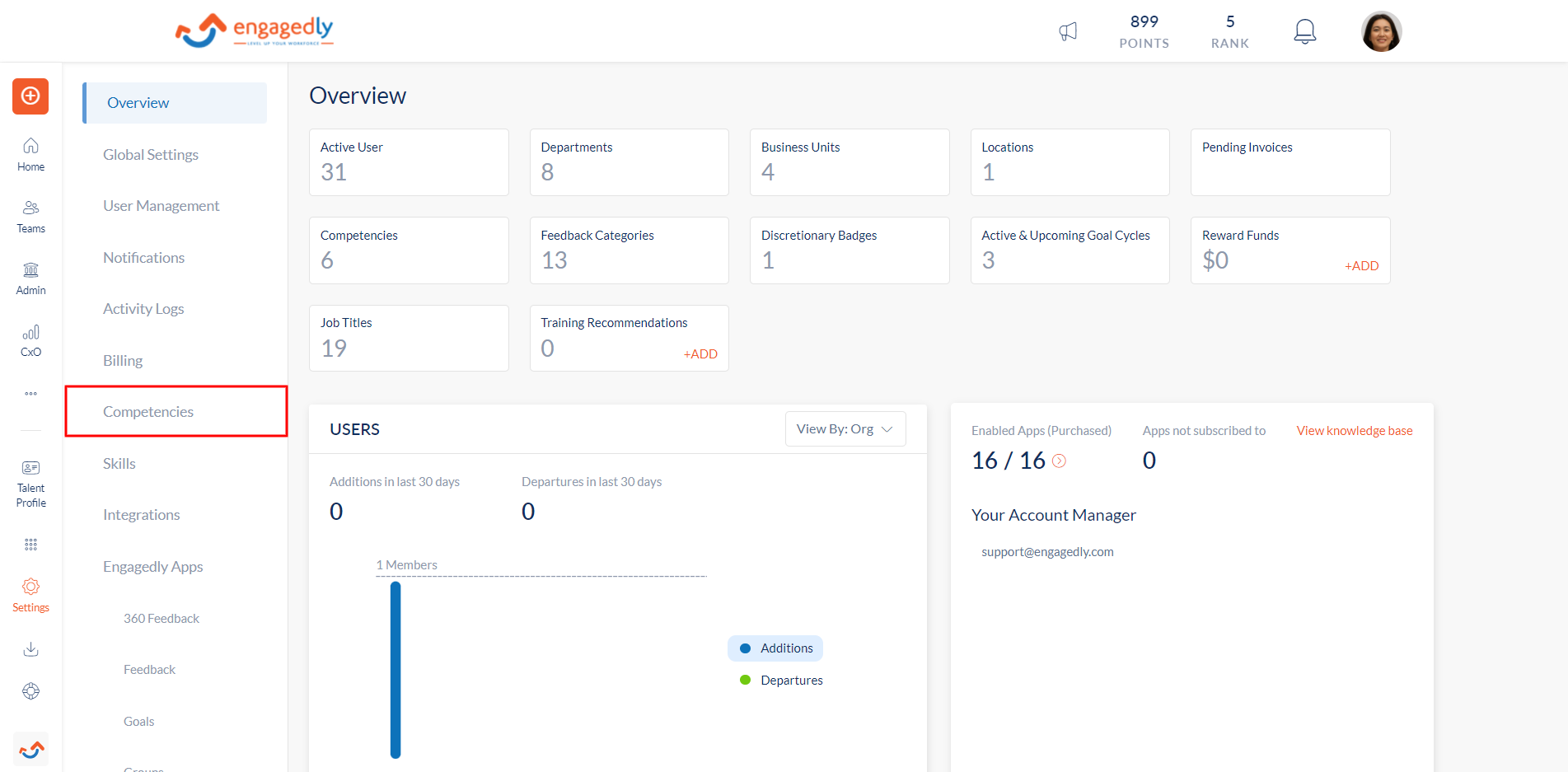
Task: Open the Job Titles card
Action: (409, 339)
